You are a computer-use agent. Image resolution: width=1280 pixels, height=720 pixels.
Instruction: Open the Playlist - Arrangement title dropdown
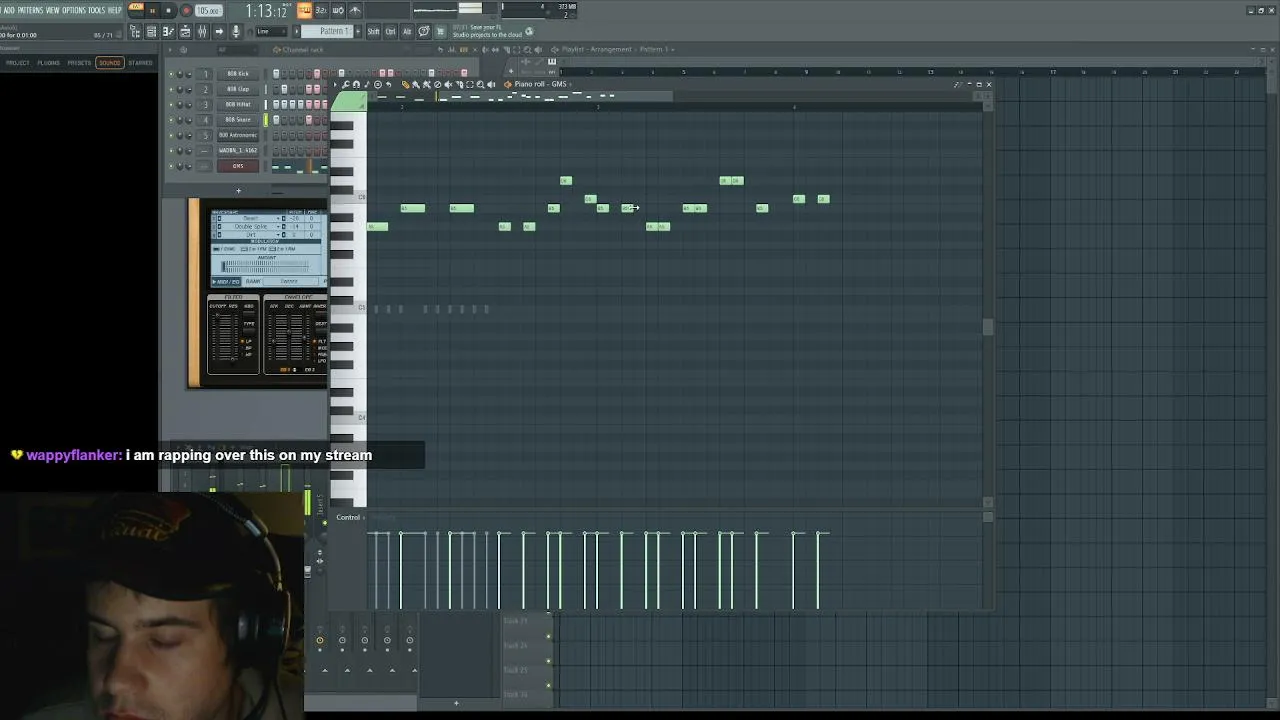[x=618, y=49]
